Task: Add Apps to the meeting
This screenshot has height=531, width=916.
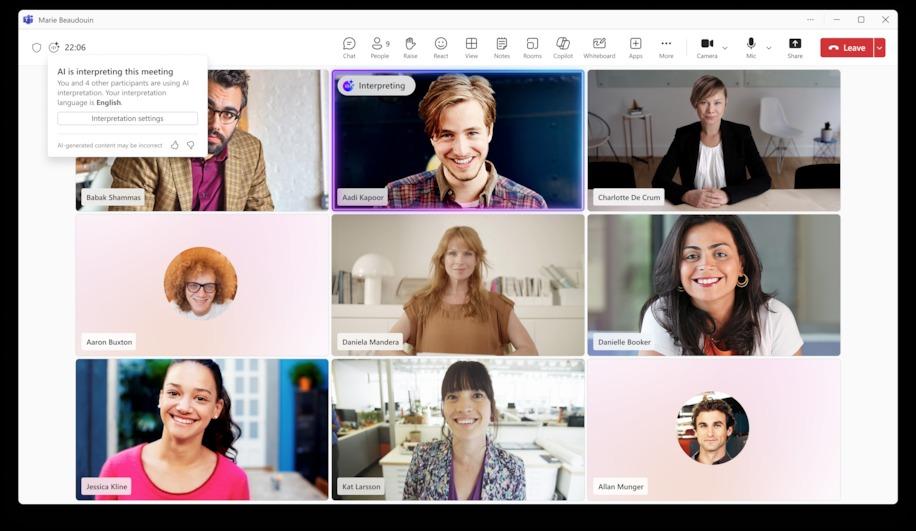Action: point(636,47)
